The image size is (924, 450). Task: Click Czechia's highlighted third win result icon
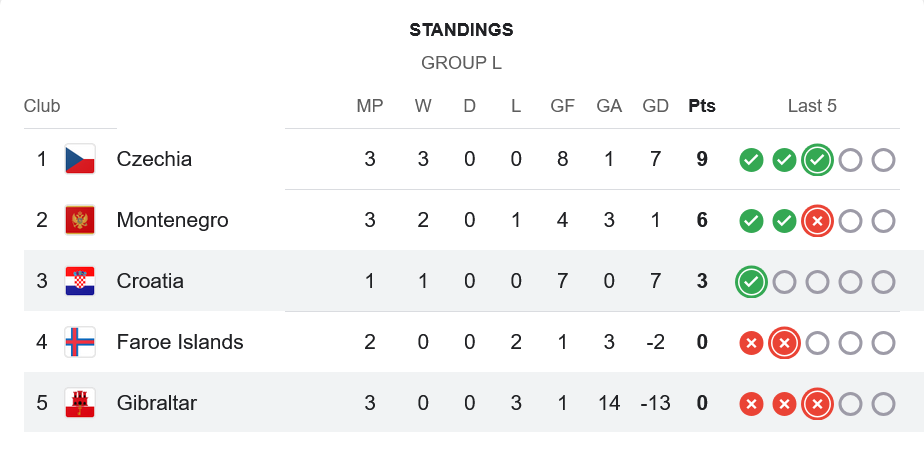[817, 160]
